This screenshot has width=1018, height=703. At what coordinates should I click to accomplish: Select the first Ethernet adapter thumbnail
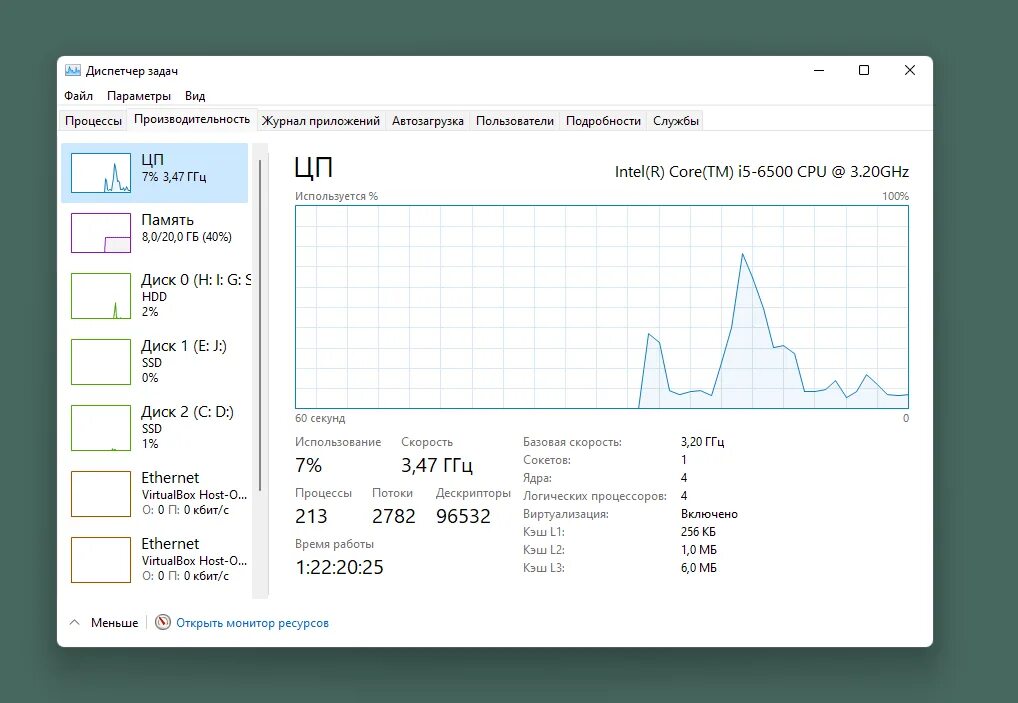tap(101, 494)
